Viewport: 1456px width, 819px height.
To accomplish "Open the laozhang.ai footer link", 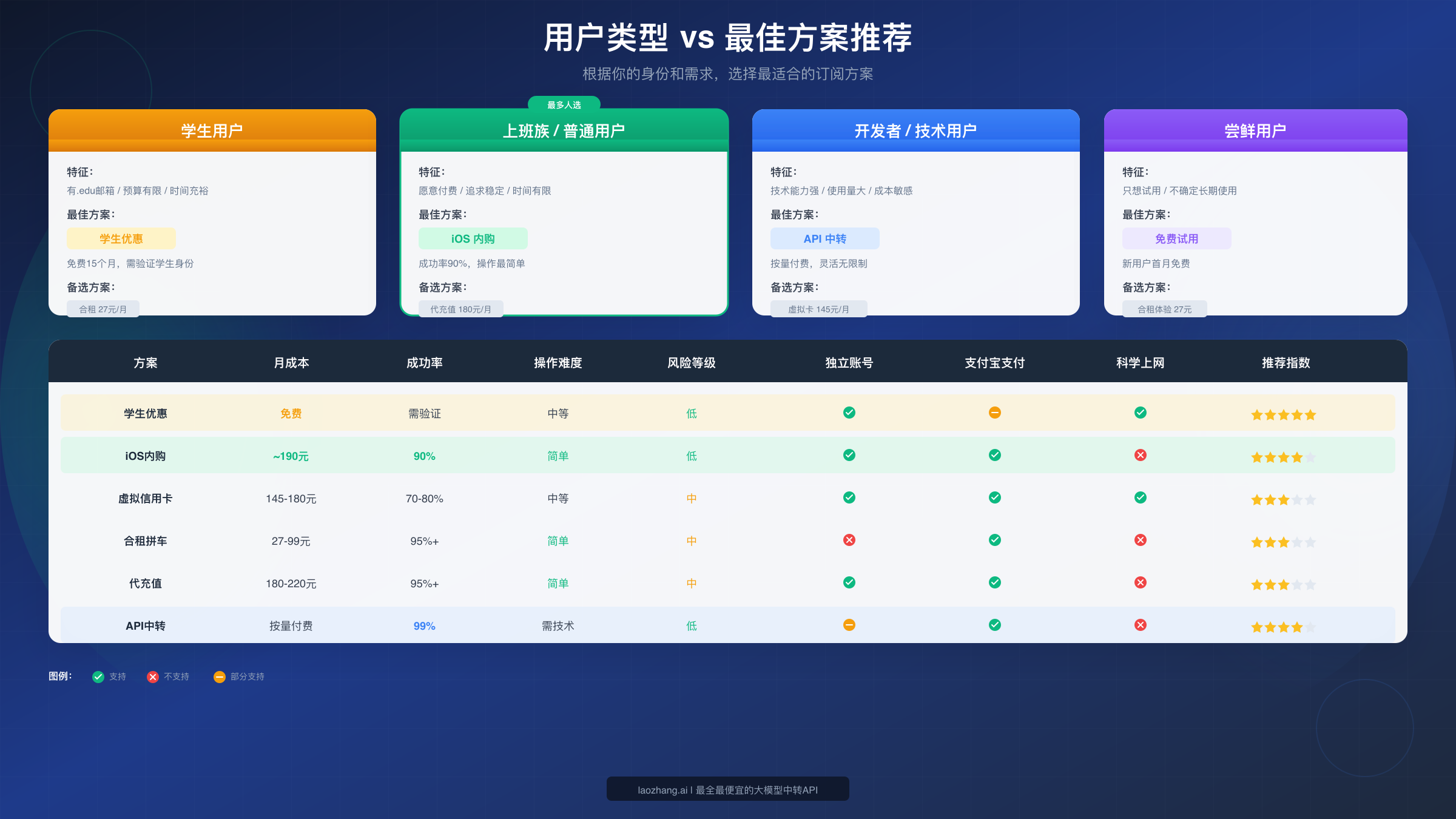I will pos(727,789).
